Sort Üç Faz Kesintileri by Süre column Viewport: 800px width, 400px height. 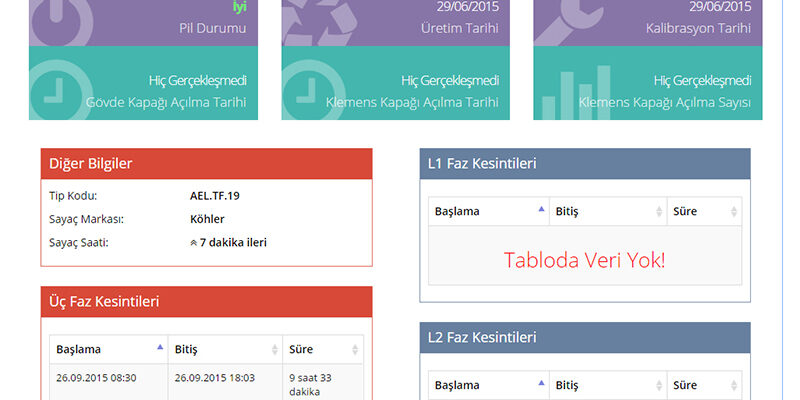pyautogui.click(x=322, y=349)
